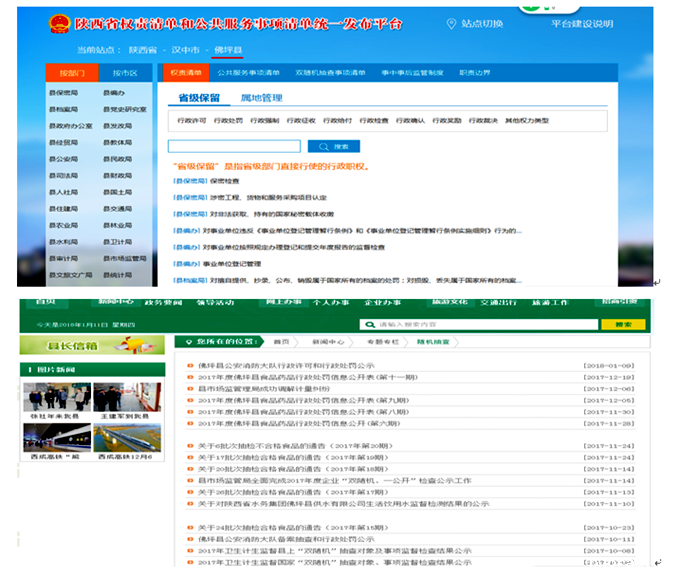The image size is (680, 579).
Task: Select the 属地管理 tab
Action: [261, 98]
